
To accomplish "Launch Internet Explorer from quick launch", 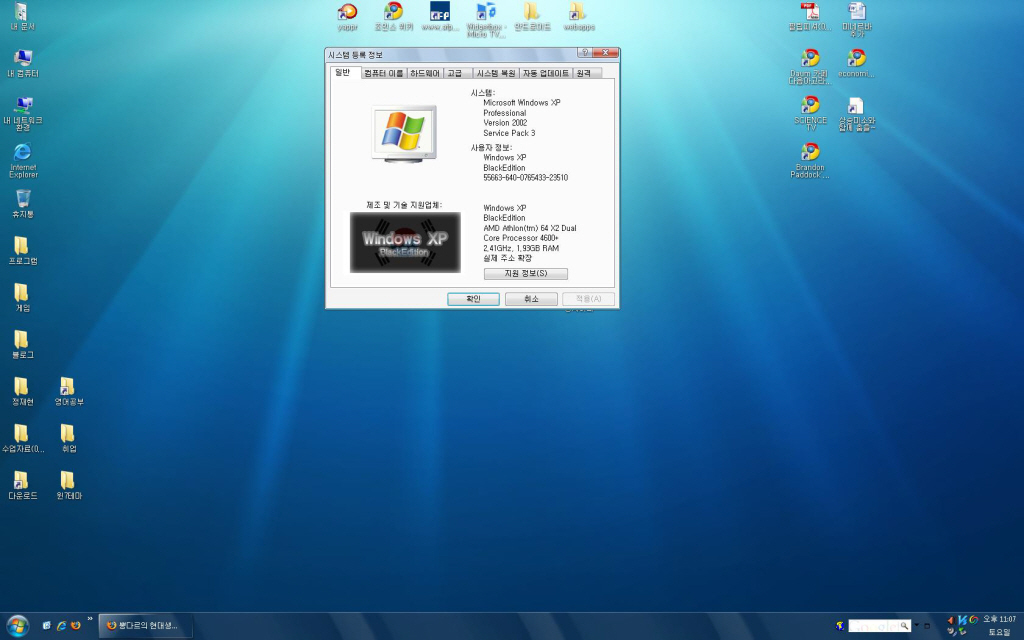I will point(61,626).
